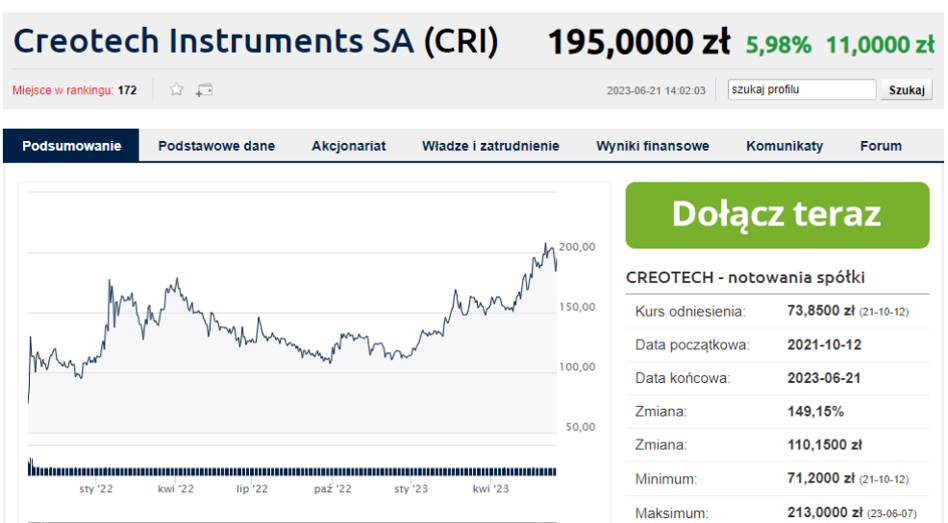Click the Miejsce w rankingu link
Image resolution: width=948 pixels, height=523 pixels.
62,90
